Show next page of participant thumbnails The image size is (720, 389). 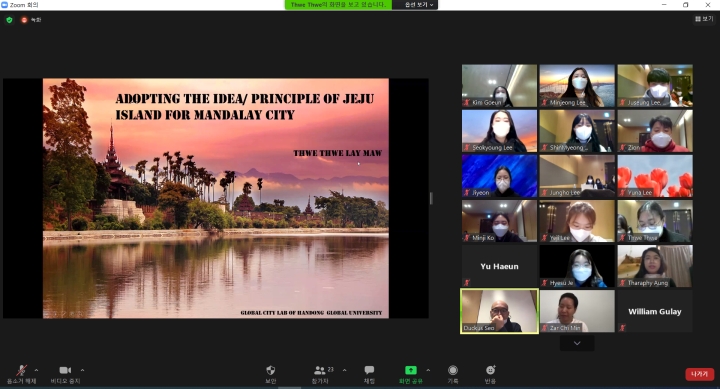(x=577, y=343)
